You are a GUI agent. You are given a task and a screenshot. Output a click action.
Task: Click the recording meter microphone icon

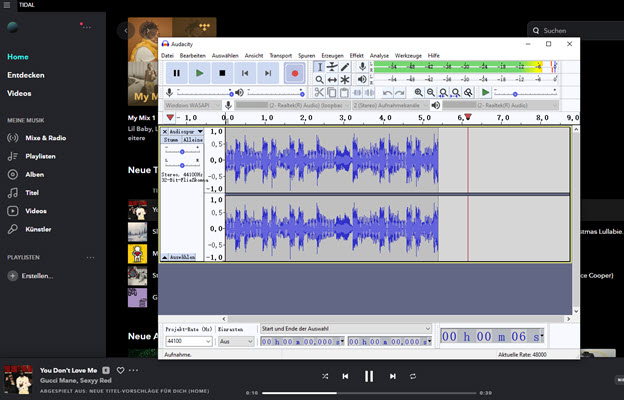[362, 66]
